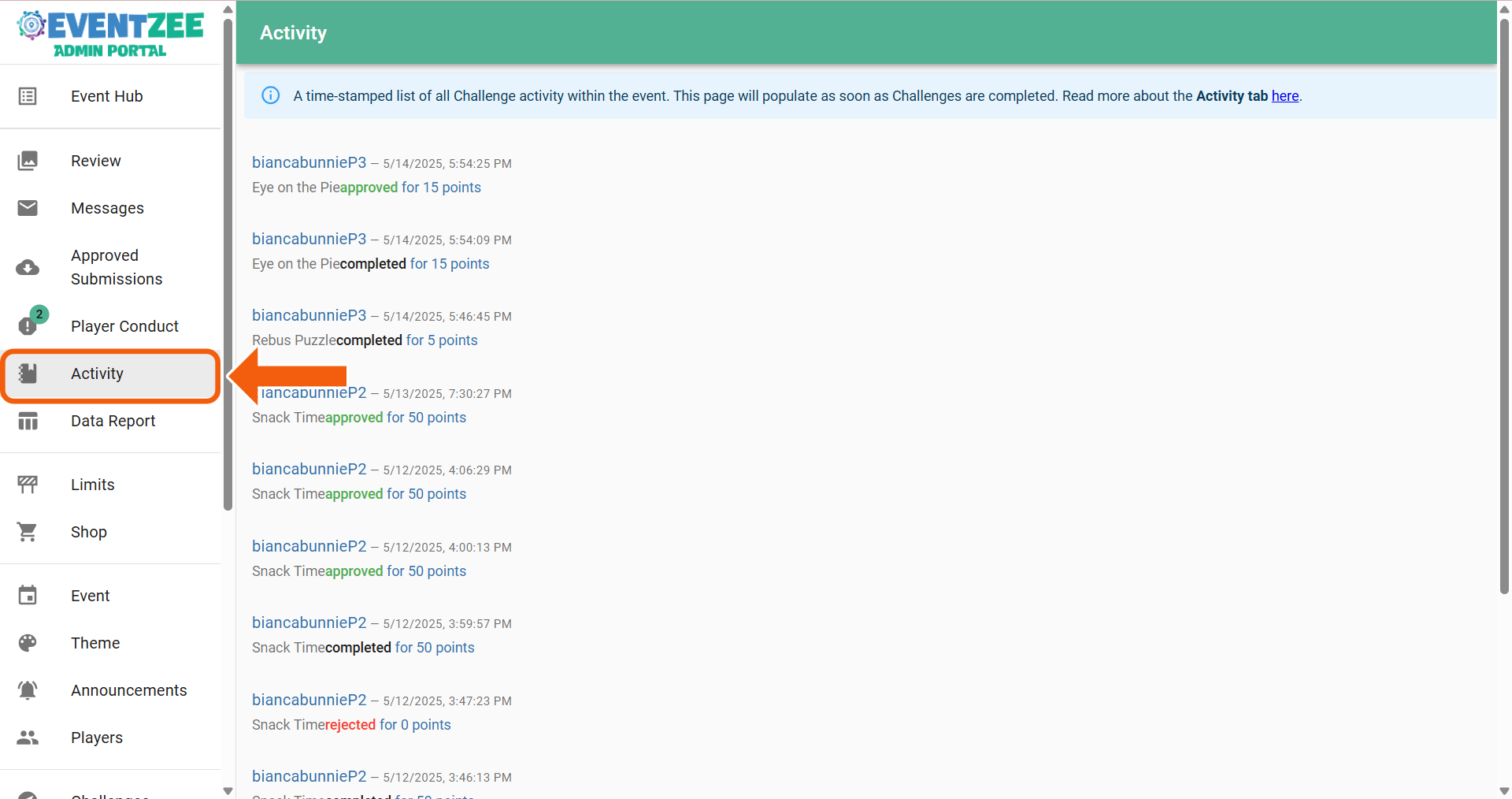Click the Theme palette icon
The height and width of the screenshot is (799, 1512).
(28, 643)
